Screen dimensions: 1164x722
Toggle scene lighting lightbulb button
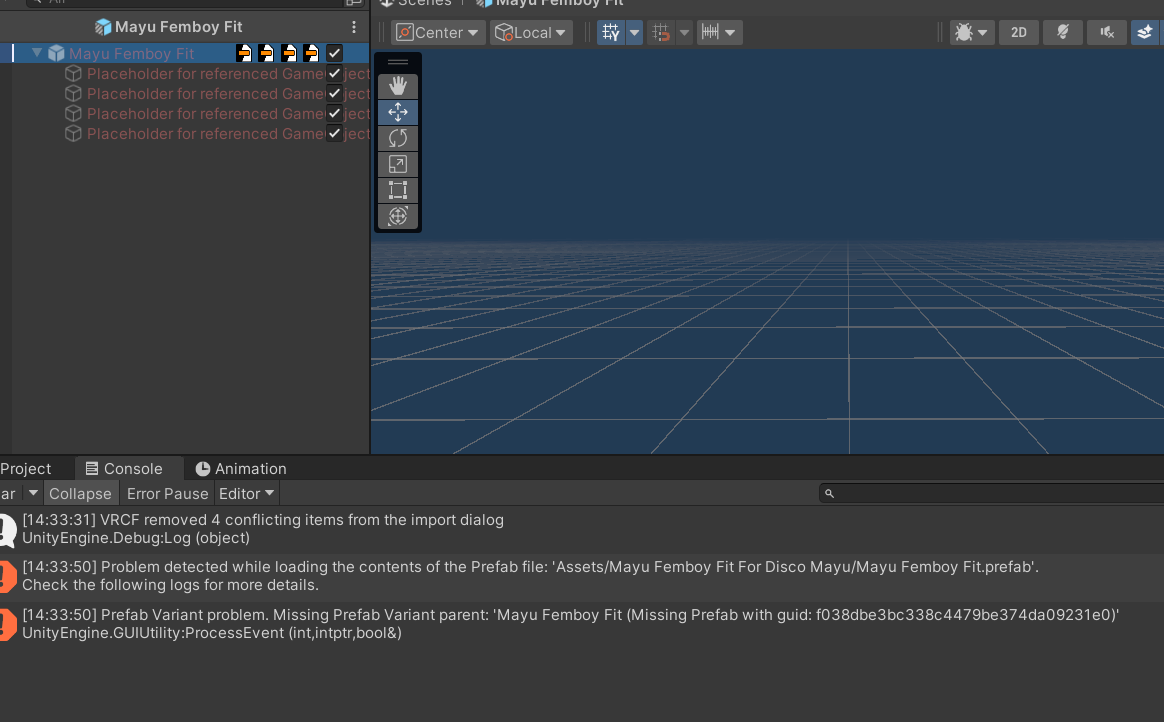click(x=1063, y=33)
